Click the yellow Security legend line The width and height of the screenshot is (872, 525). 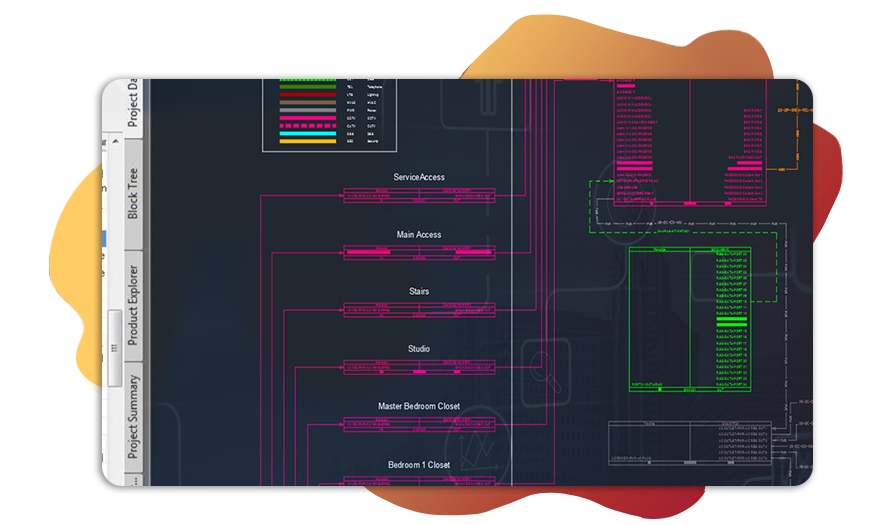(x=307, y=141)
